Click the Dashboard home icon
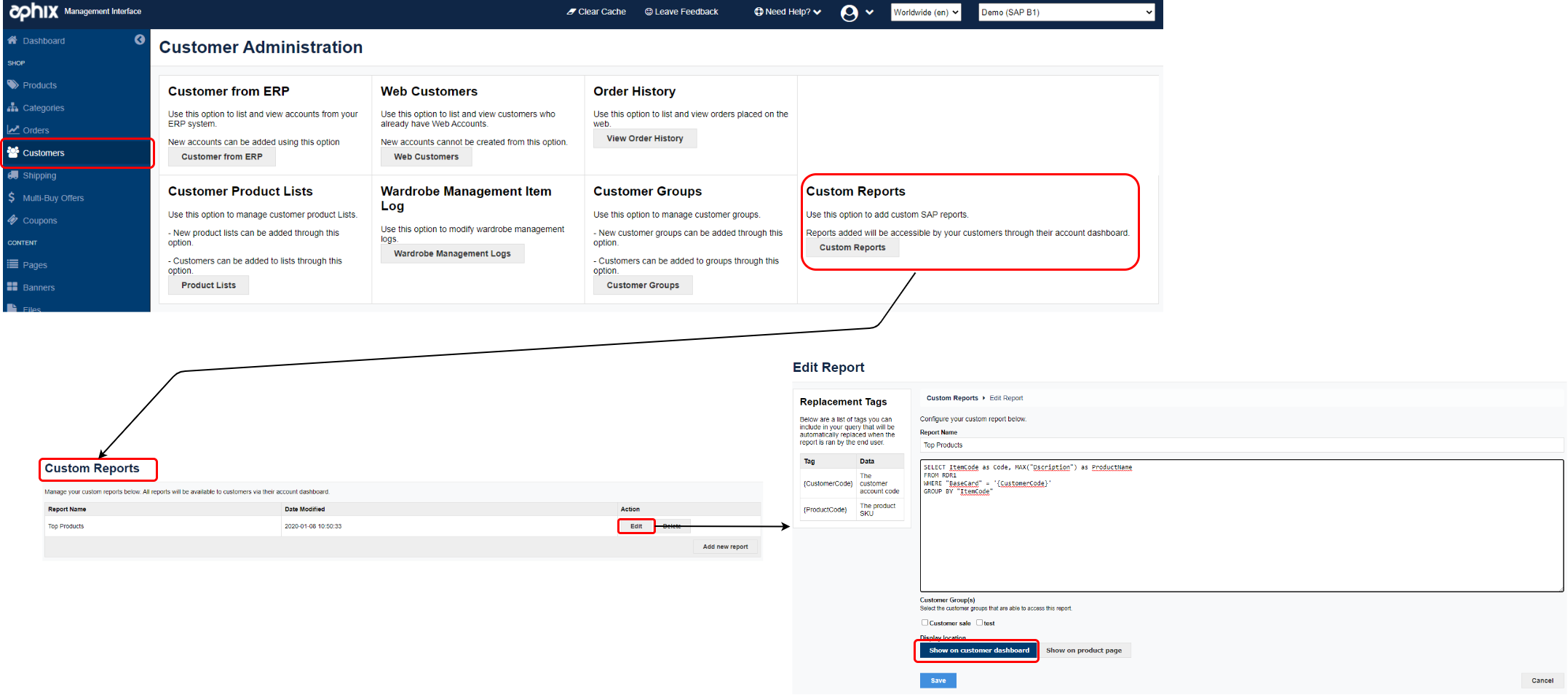 [x=12, y=41]
